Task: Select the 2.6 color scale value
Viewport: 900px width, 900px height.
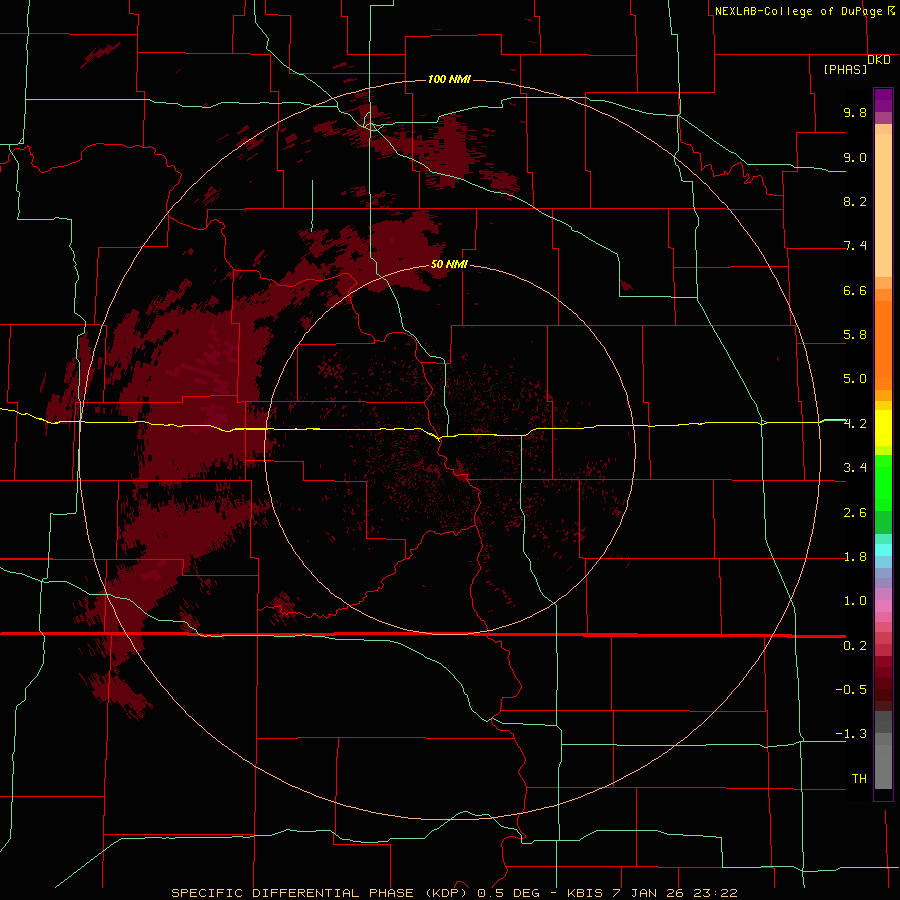Action: click(855, 513)
